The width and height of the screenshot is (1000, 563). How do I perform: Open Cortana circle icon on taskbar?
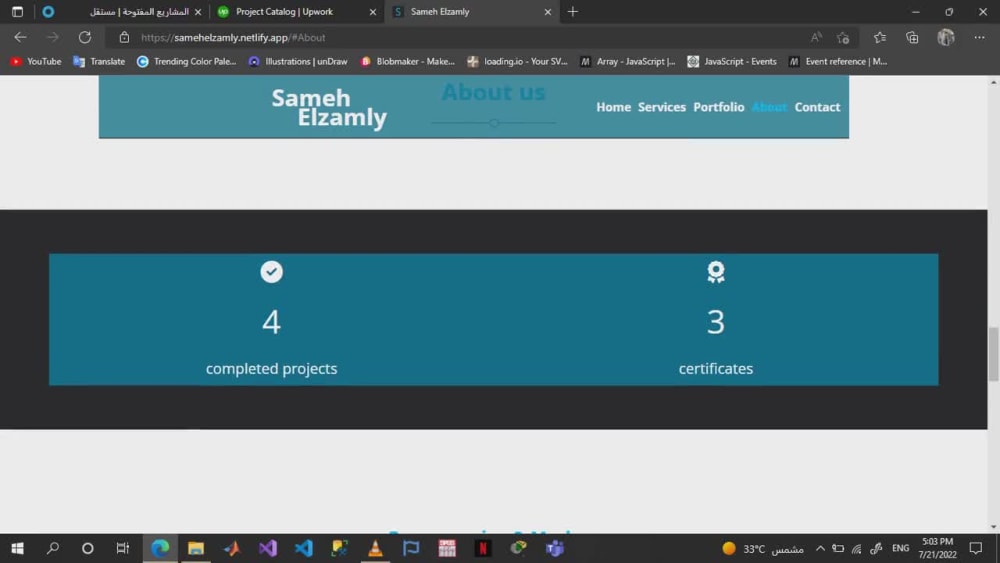point(88,548)
